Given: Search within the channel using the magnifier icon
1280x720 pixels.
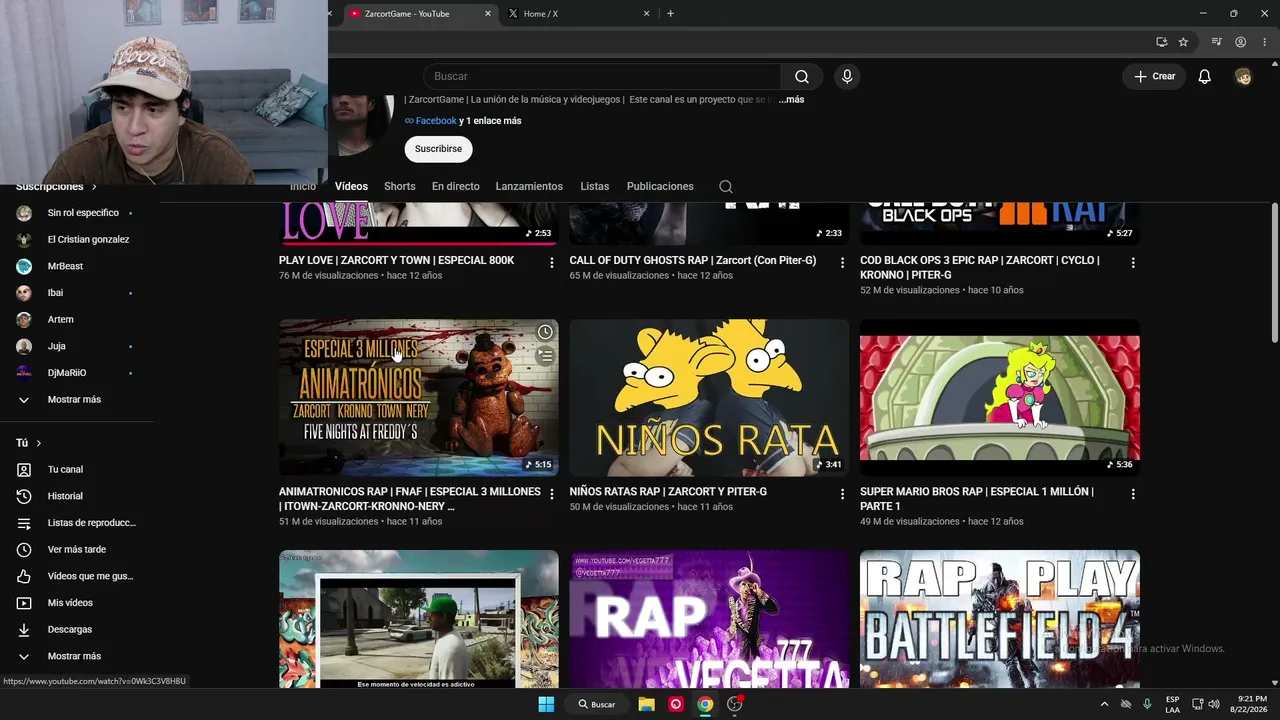Looking at the screenshot, I should tap(726, 187).
